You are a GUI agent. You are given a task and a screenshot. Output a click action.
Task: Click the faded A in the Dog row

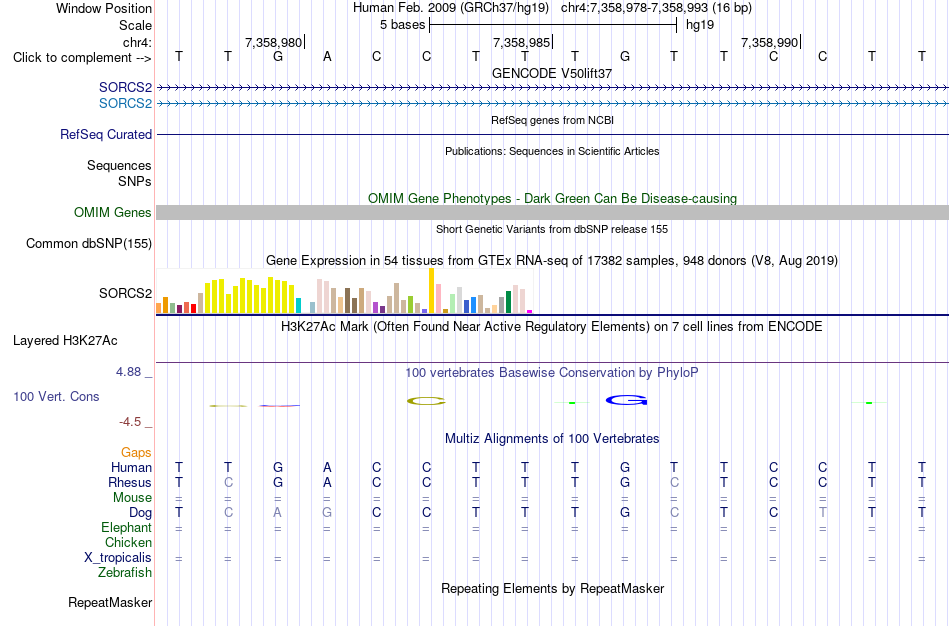277,512
